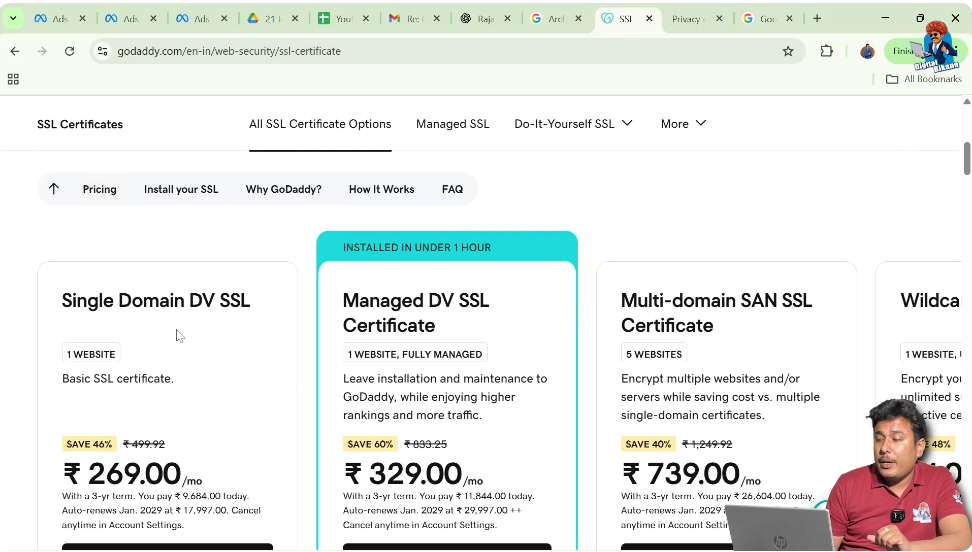Jump to the FAQ section
The image size is (972, 552).
tap(453, 189)
